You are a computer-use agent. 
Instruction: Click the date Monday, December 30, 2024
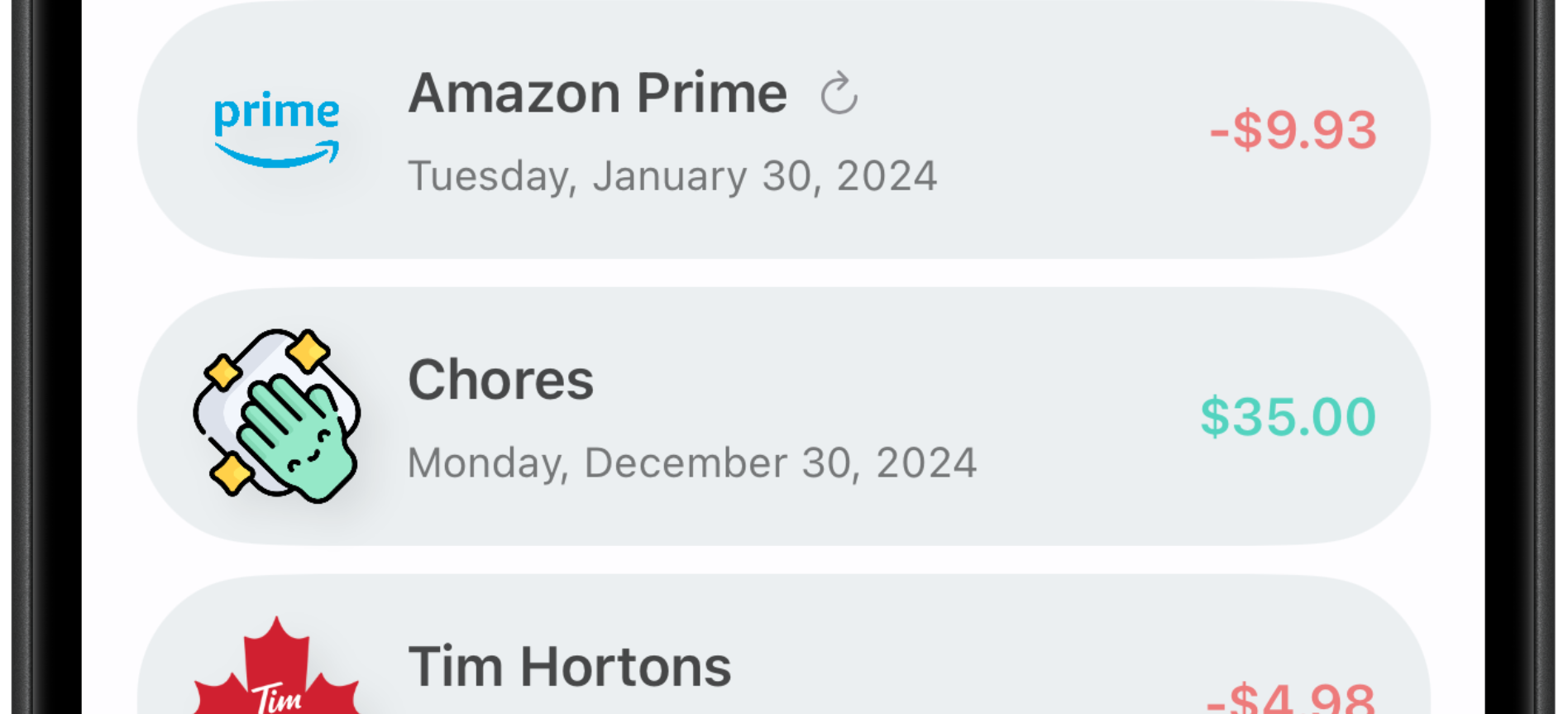(692, 462)
